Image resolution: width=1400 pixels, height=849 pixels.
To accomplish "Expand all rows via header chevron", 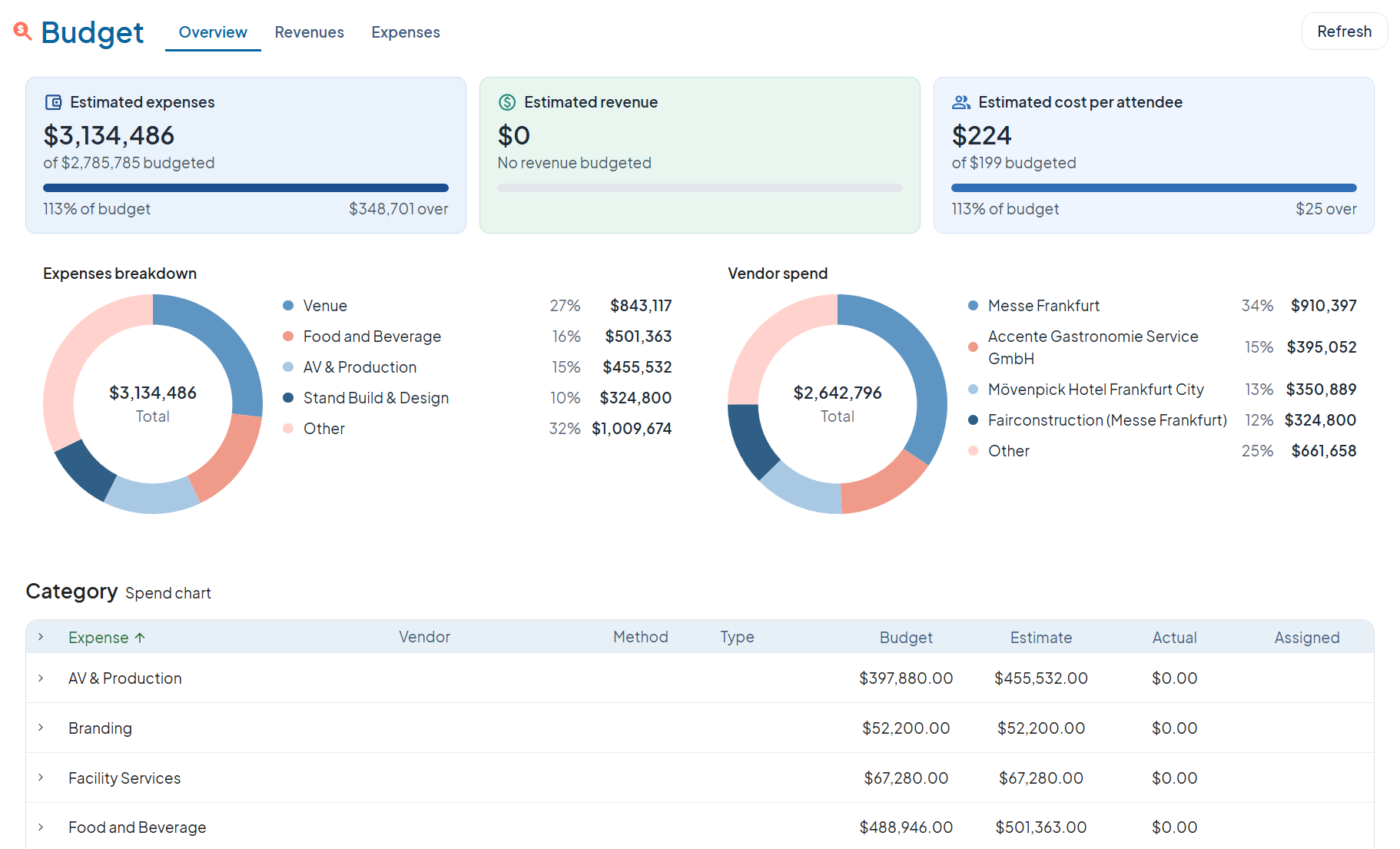I will pyautogui.click(x=41, y=637).
